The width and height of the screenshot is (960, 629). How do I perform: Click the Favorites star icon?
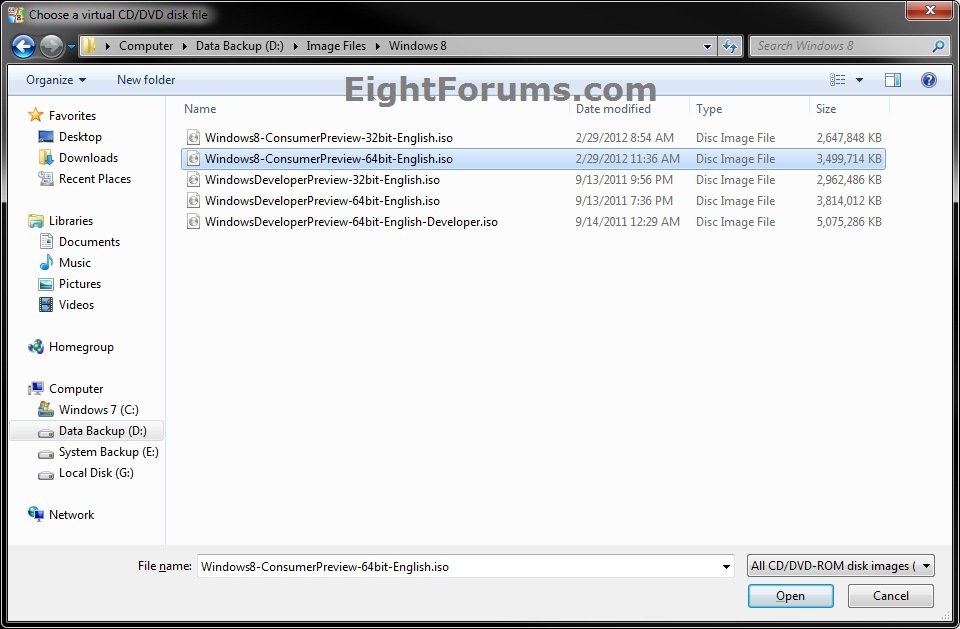36,115
